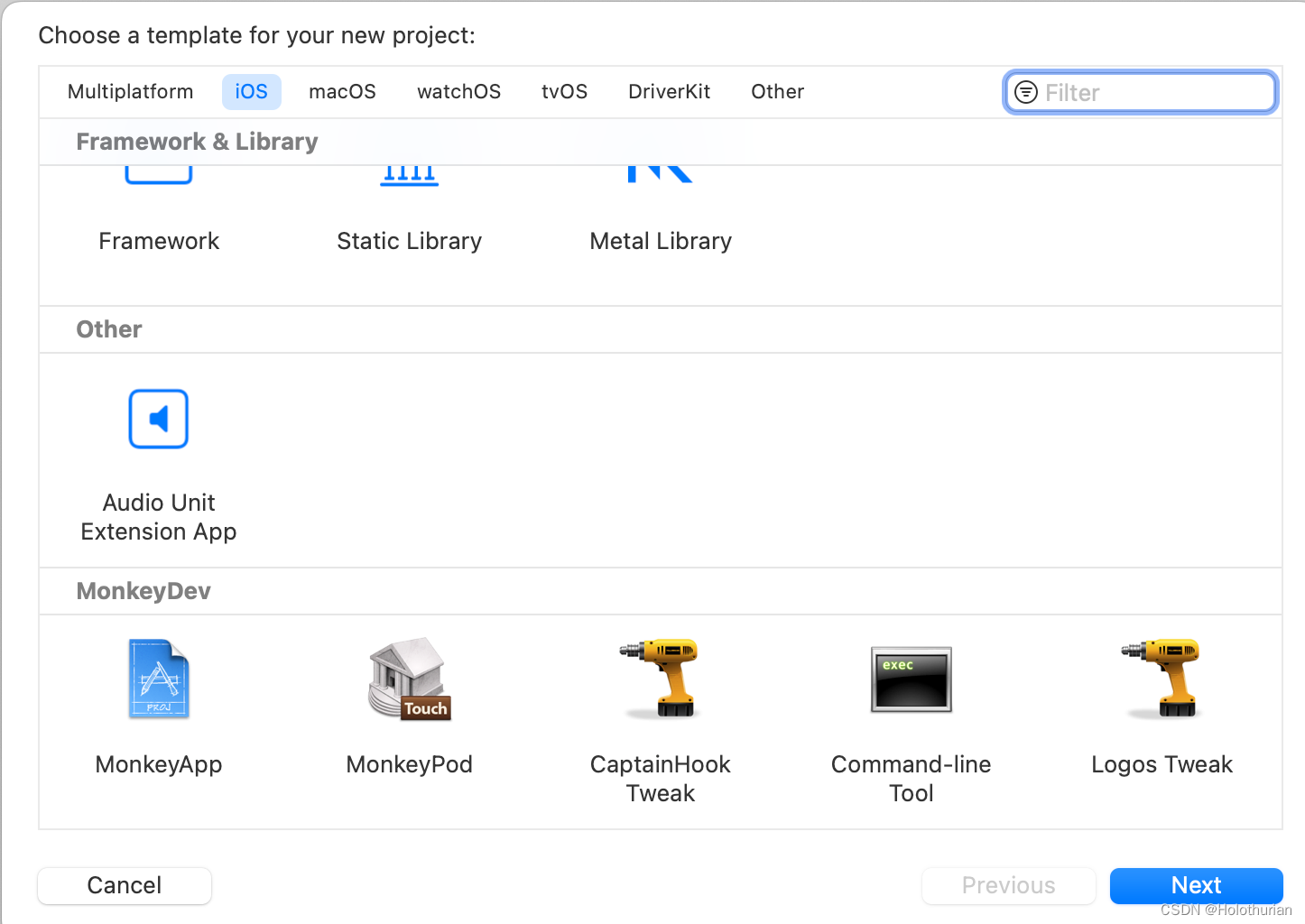Select the Metal Library template label

(x=661, y=241)
